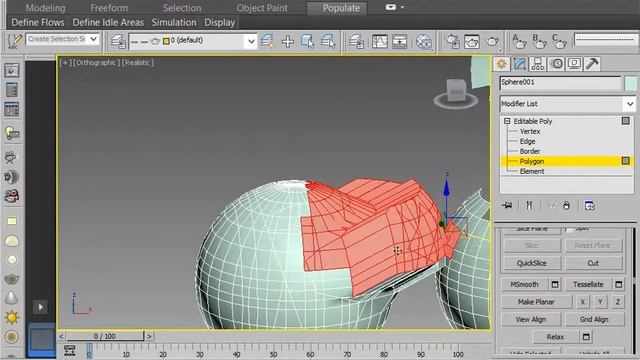This screenshot has height=360, width=640.
Task: Open the Manage Layers dialog icon
Action: 118,41
